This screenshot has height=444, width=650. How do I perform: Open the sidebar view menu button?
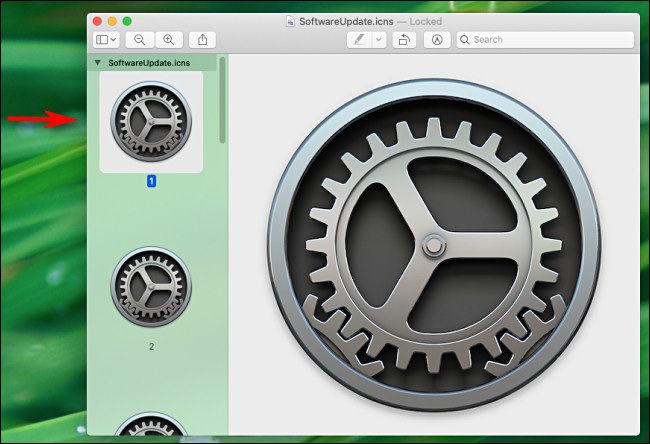[x=106, y=40]
